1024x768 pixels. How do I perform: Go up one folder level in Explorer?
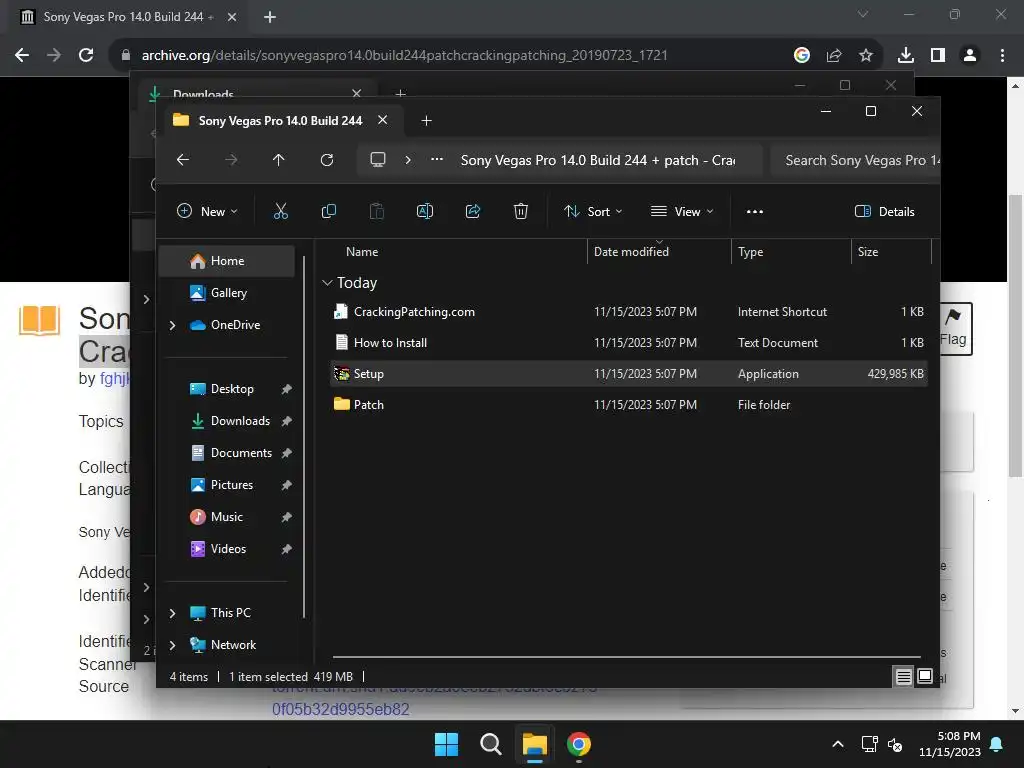tap(278, 160)
